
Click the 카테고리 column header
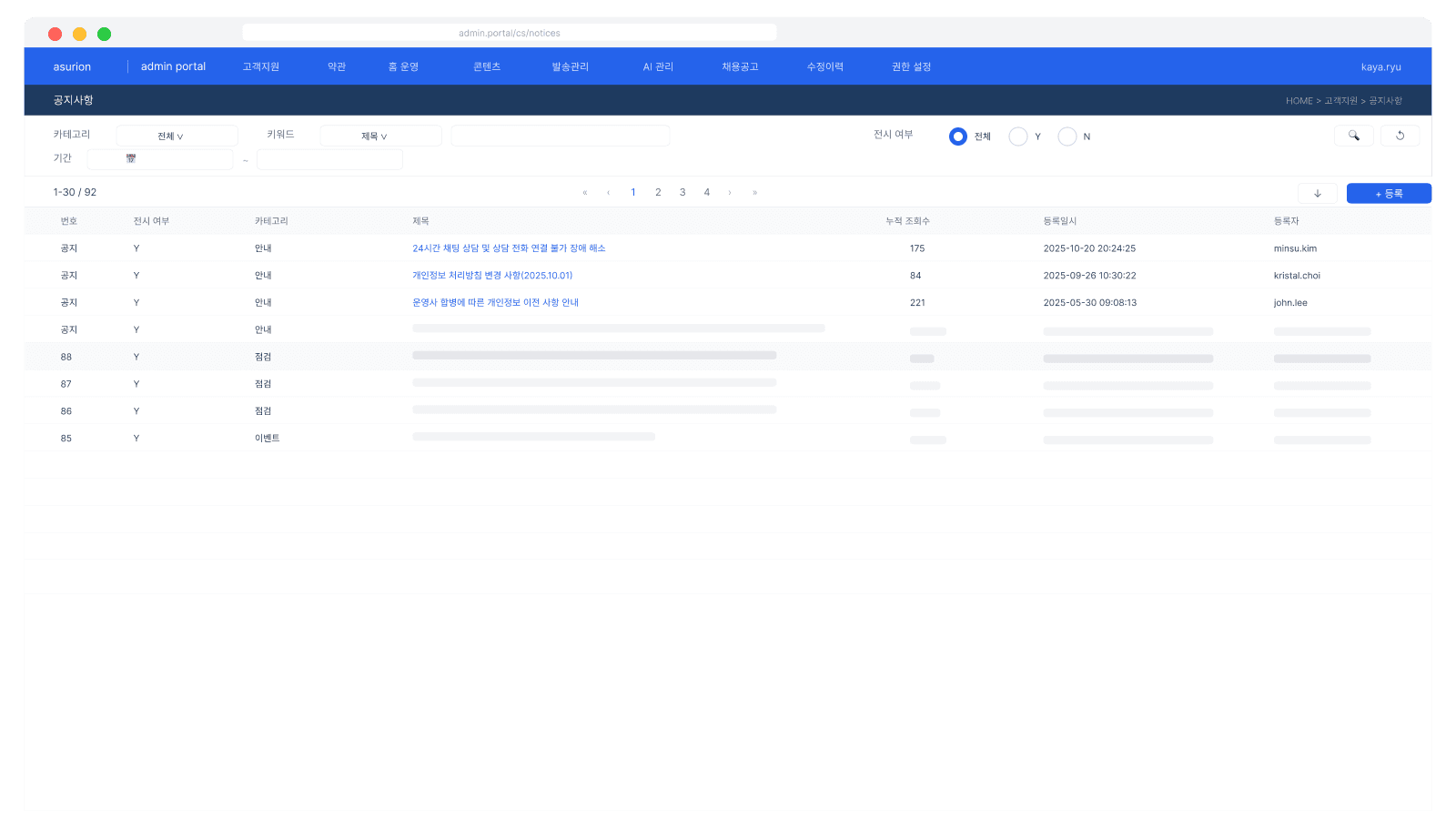point(271,221)
